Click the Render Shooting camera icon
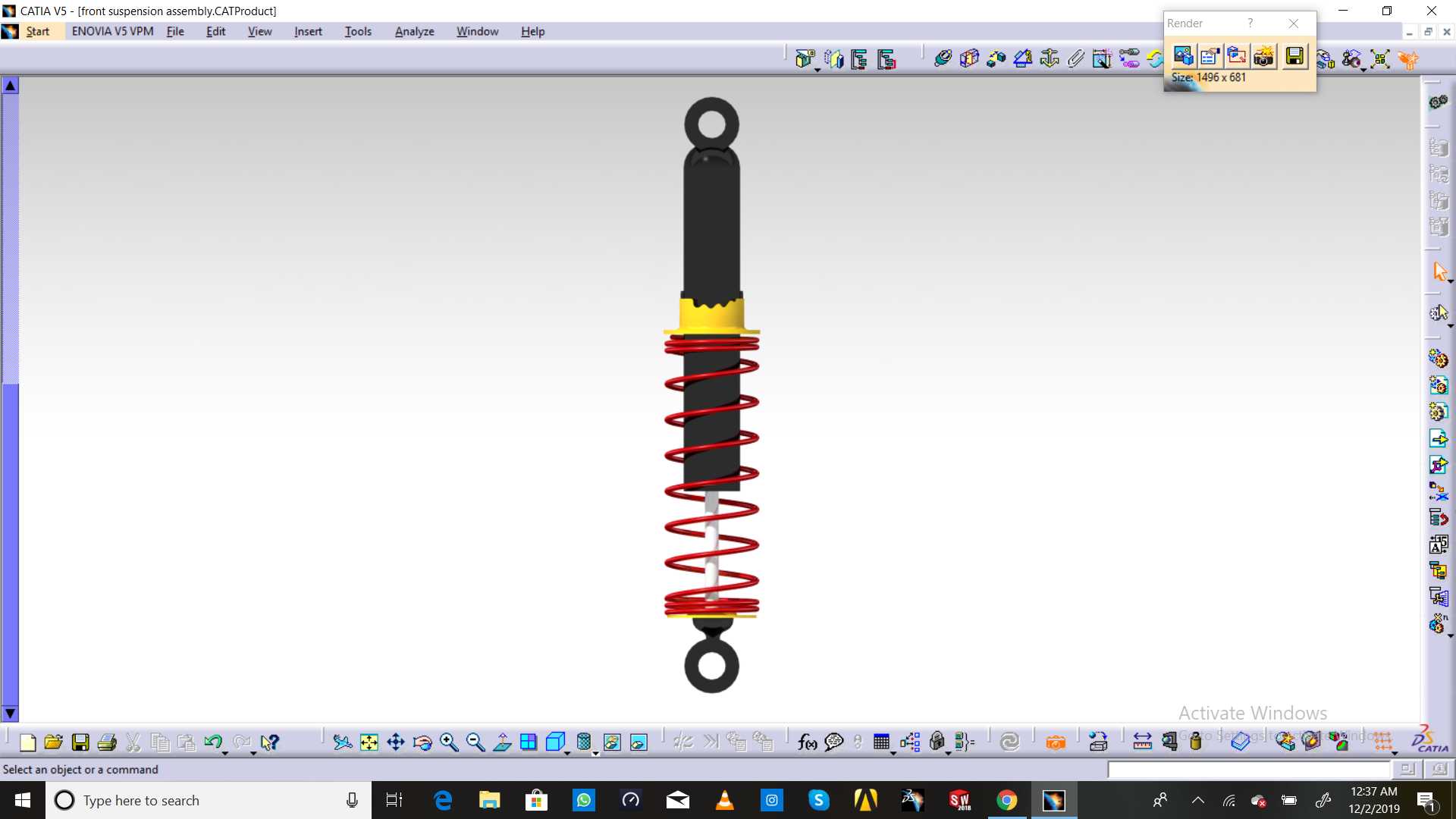 [x=1263, y=56]
